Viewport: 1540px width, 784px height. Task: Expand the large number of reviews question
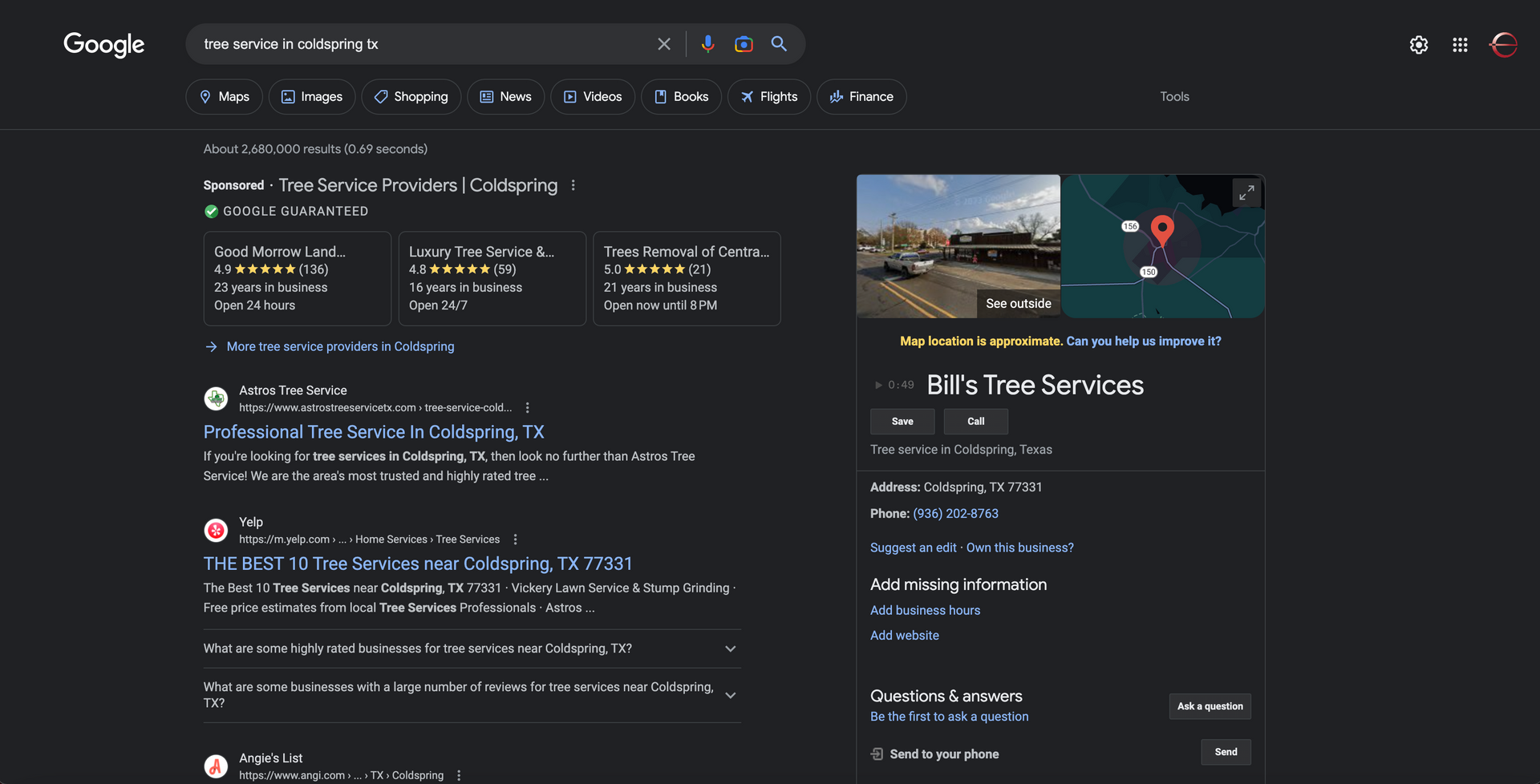pyautogui.click(x=730, y=695)
